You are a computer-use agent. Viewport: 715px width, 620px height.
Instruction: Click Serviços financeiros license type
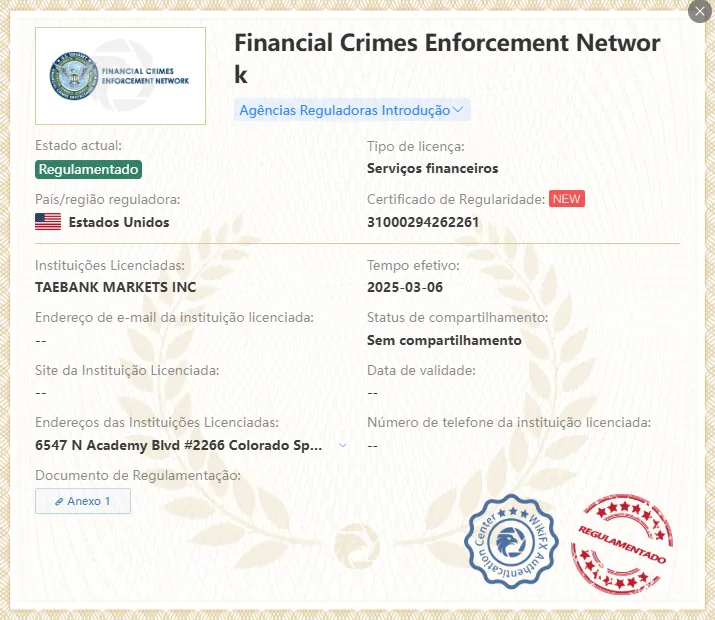tap(433, 169)
